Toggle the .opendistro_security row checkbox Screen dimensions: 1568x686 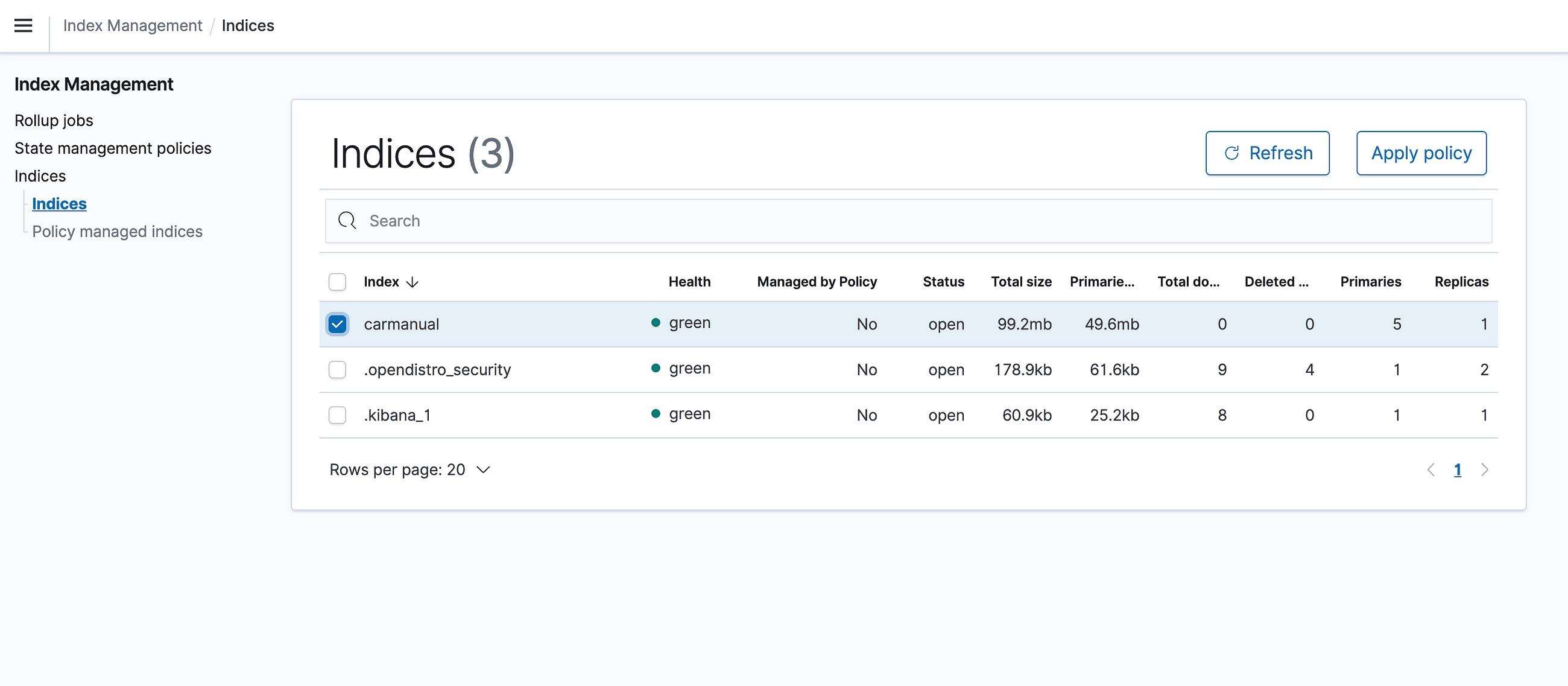point(337,368)
